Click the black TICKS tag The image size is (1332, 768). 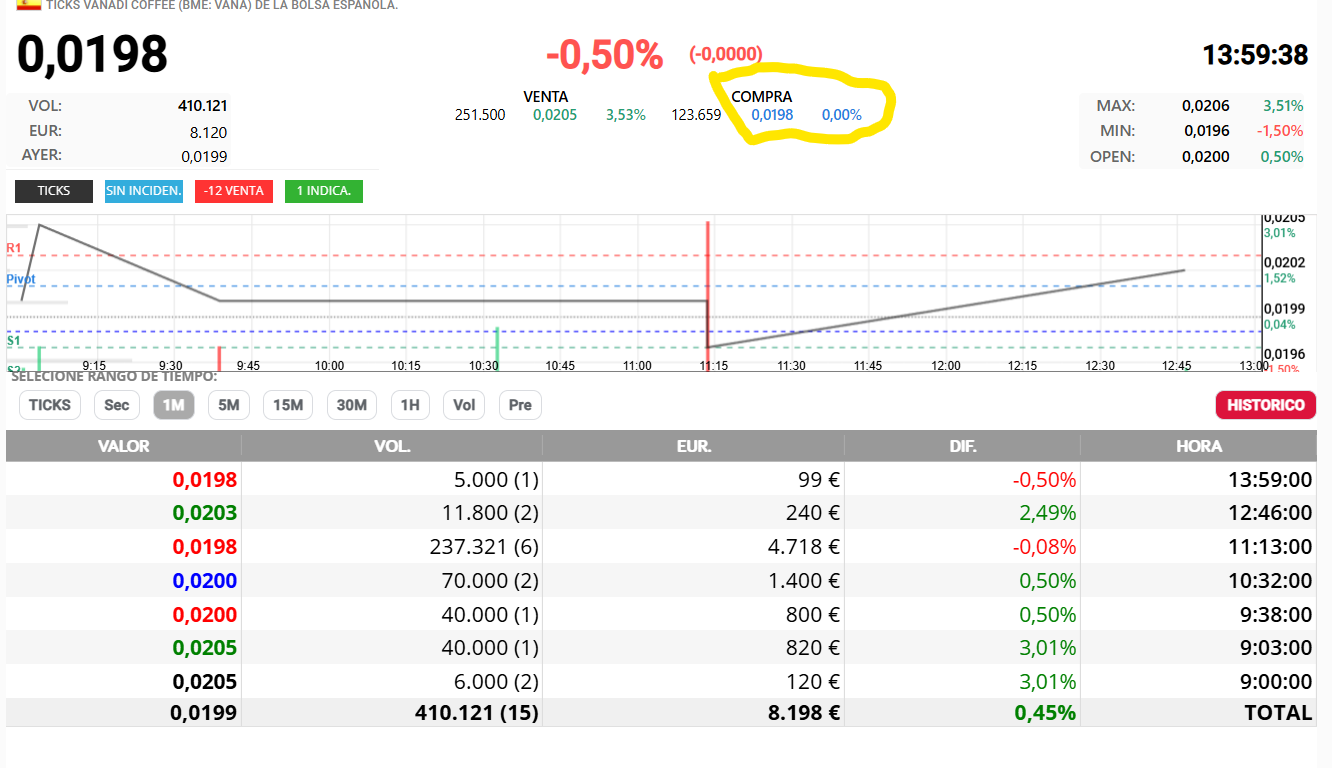click(x=54, y=191)
